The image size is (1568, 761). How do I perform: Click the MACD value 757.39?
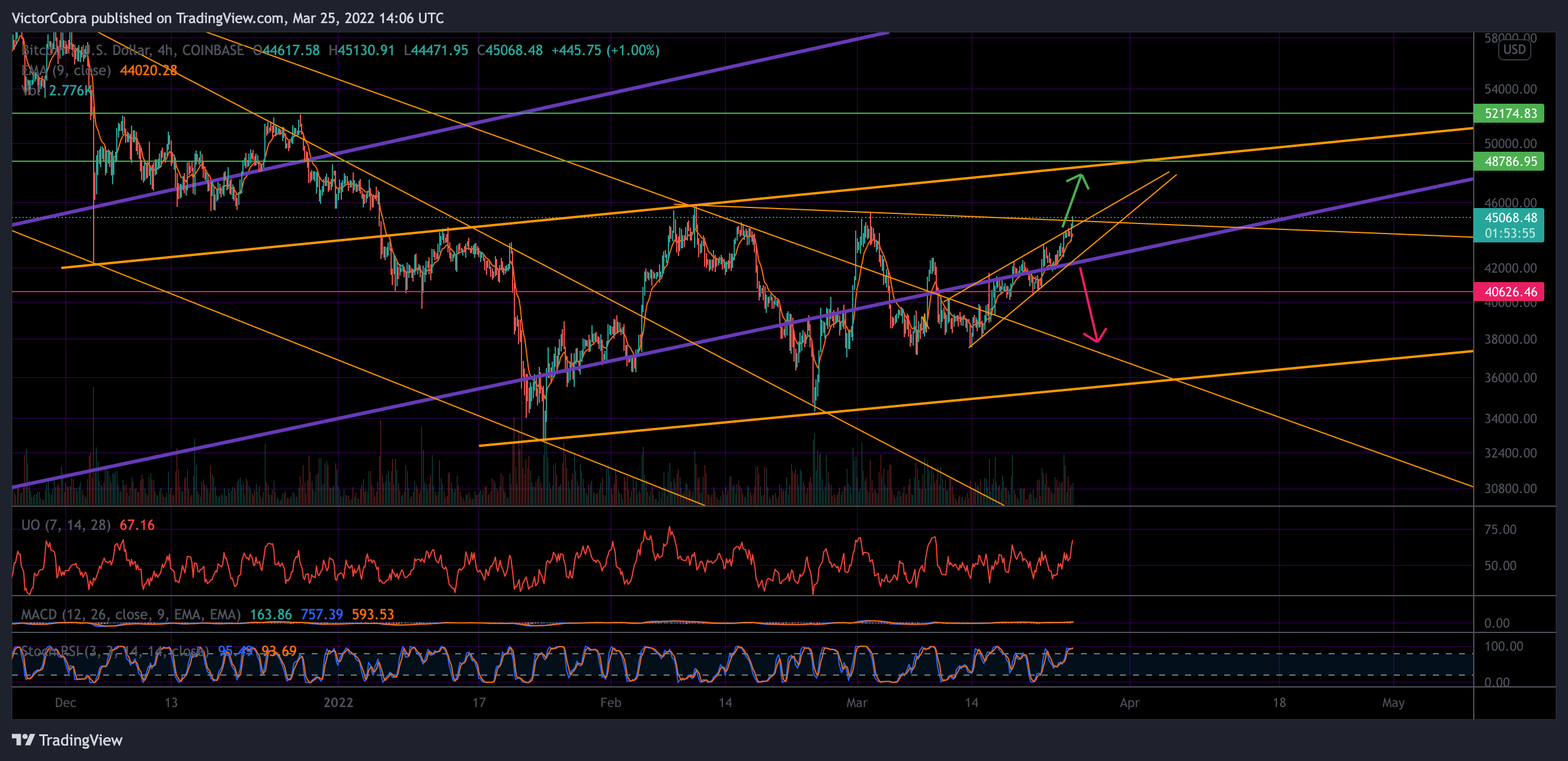pyautogui.click(x=321, y=614)
